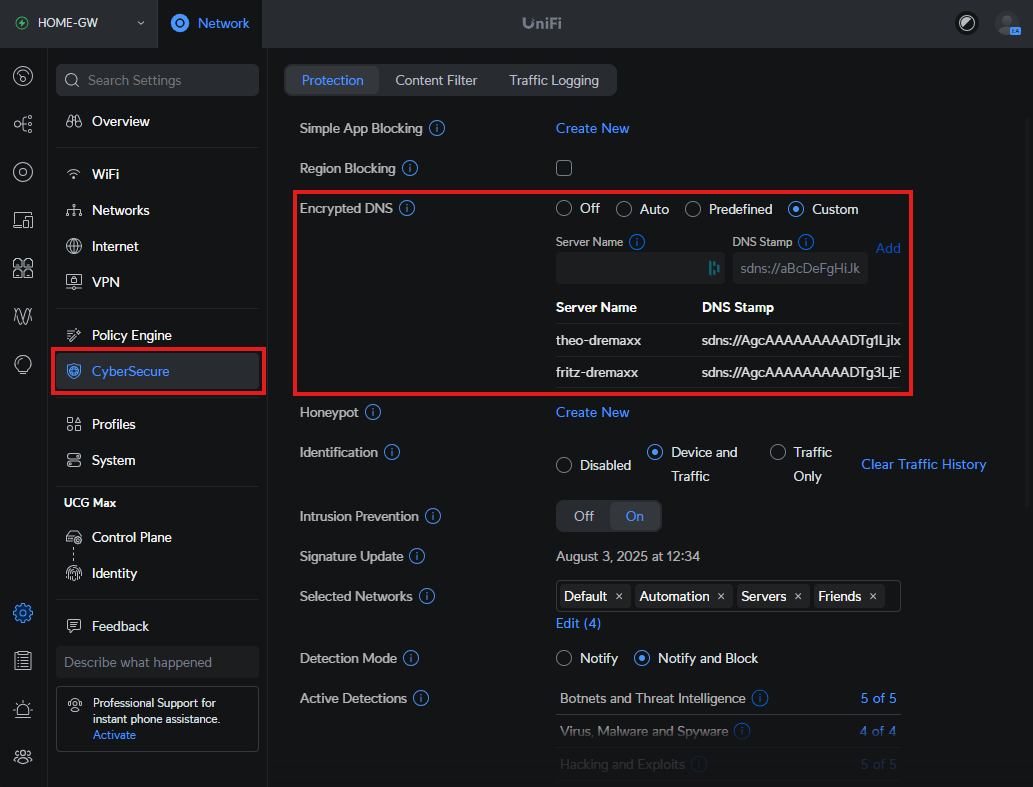The image size is (1033, 787).
Task: Open the Radios waveform icon in left rail
Action: pyautogui.click(x=23, y=316)
